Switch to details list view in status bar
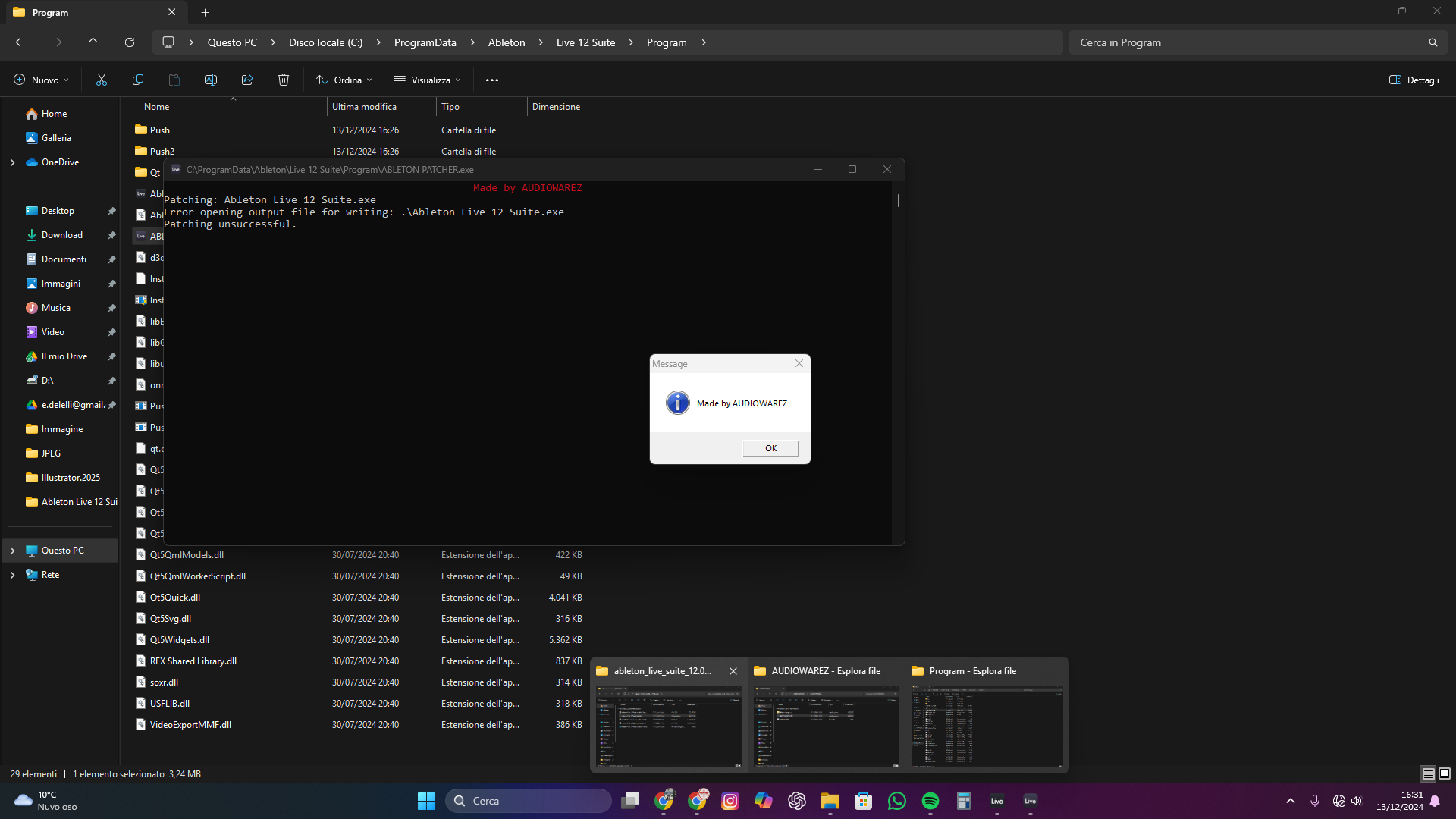This screenshot has width=1456, height=819. click(1428, 773)
